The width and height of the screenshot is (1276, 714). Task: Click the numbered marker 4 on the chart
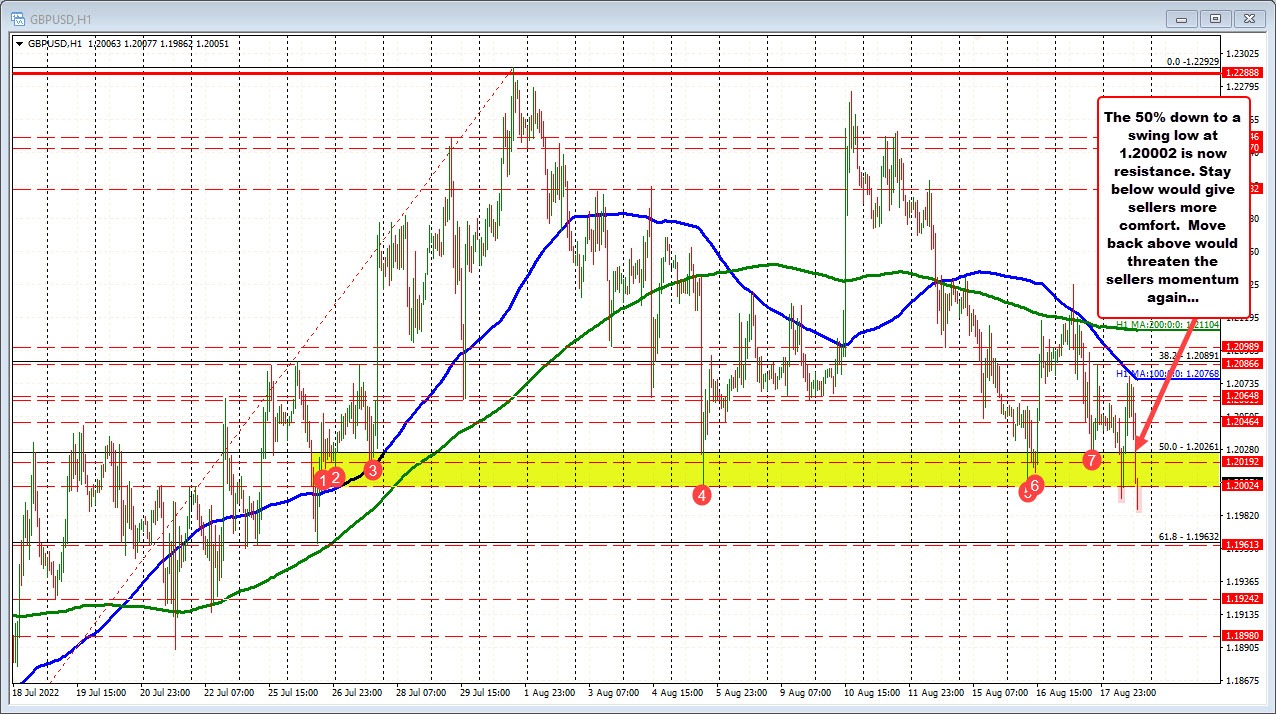tap(701, 495)
